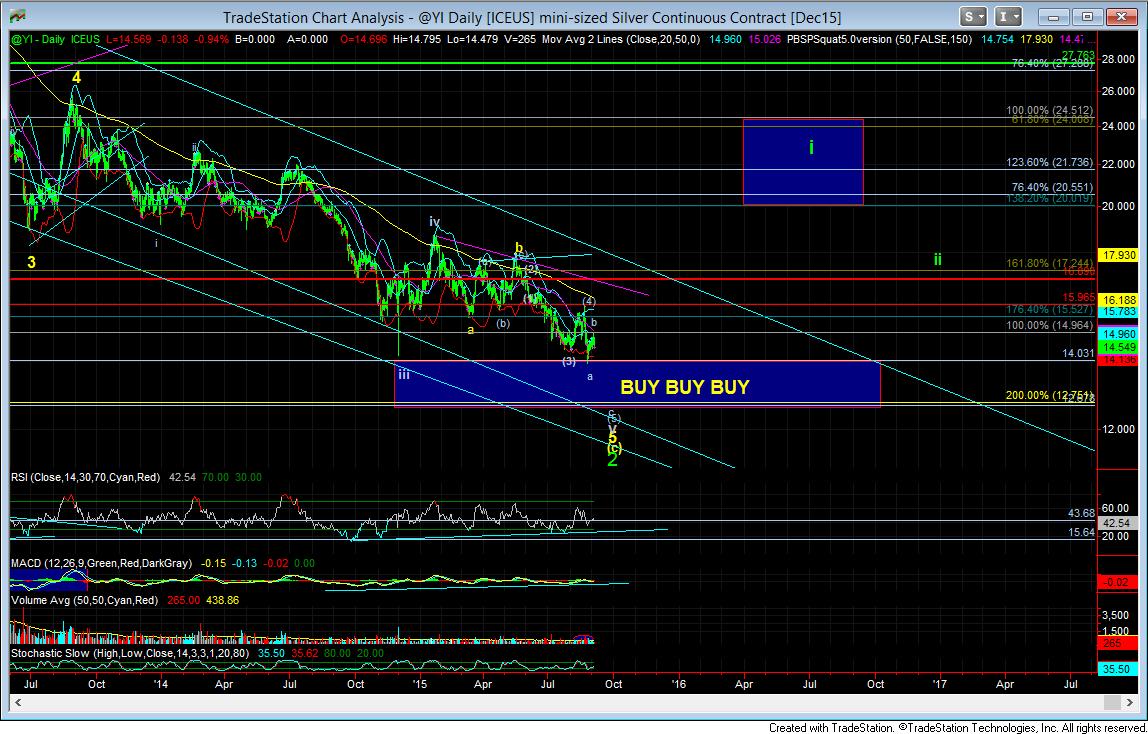Close the chart analysis window
This screenshot has width=1148, height=734.
pyautogui.click(x=1124, y=17)
